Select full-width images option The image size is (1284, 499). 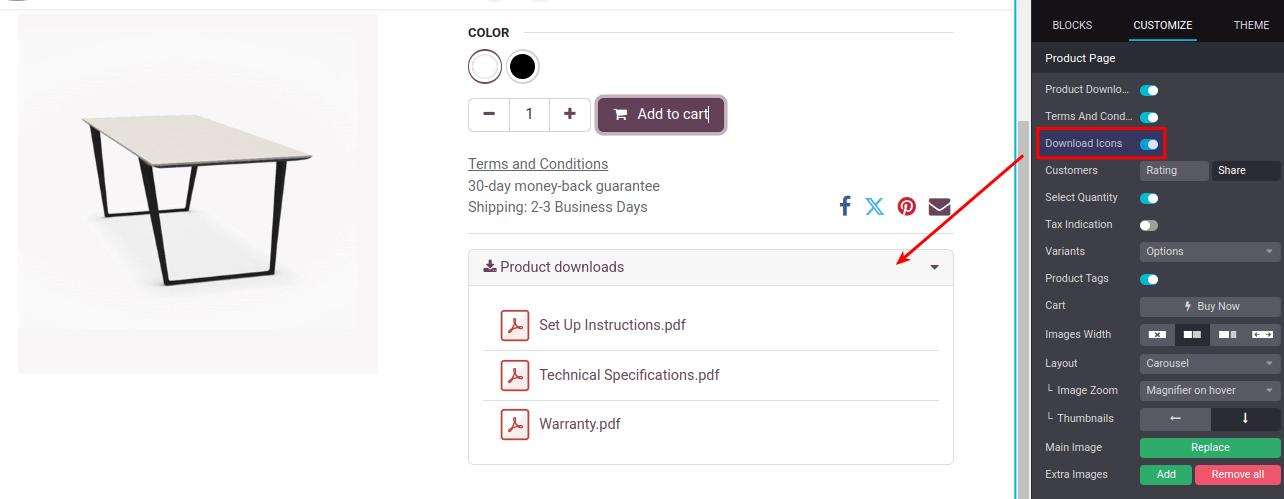pyautogui.click(x=1262, y=334)
